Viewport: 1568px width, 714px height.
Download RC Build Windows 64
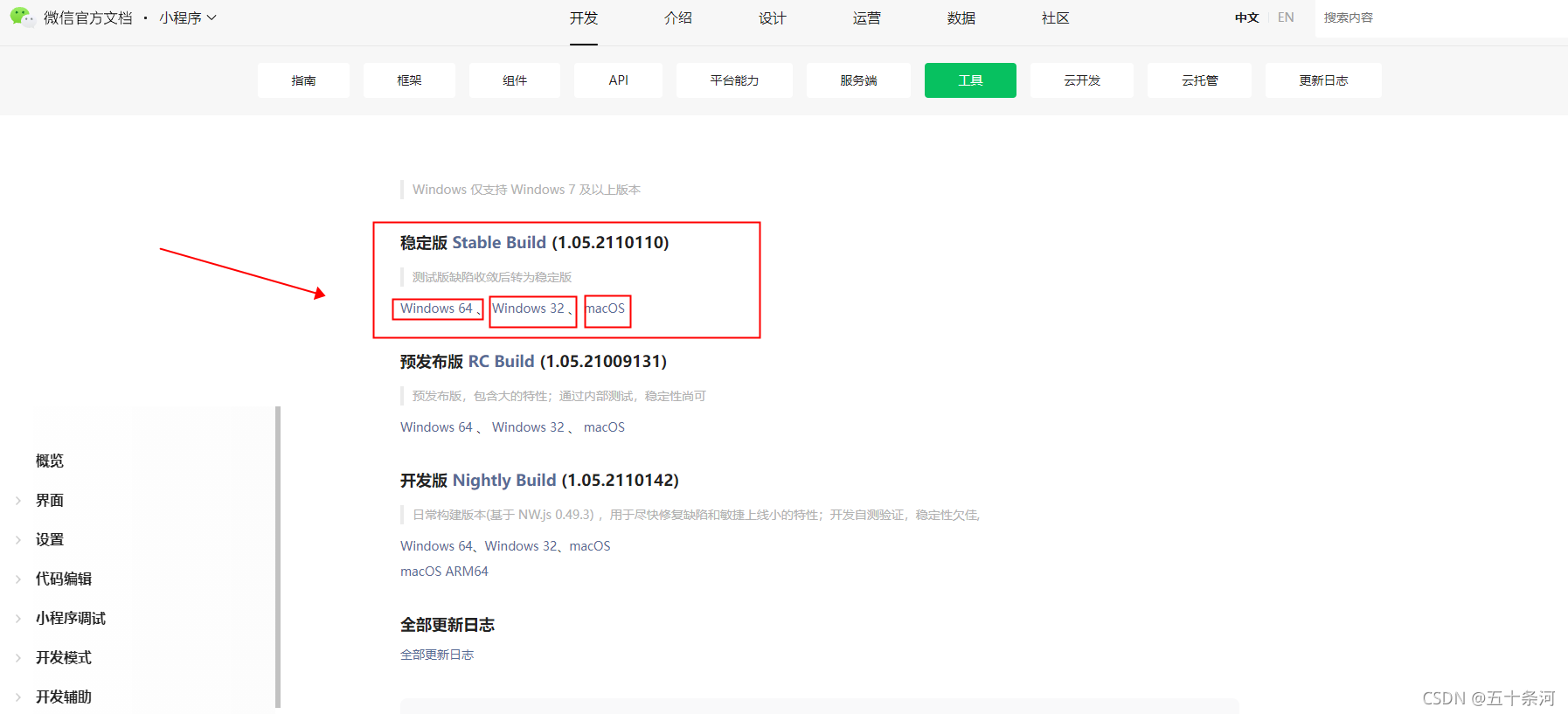[436, 427]
